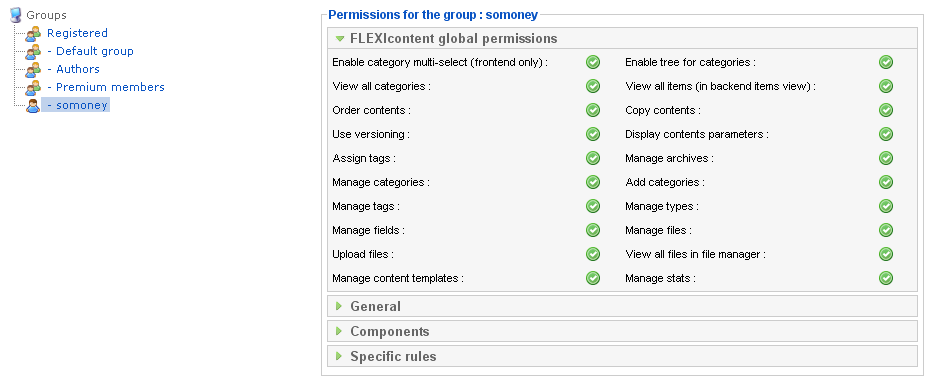The width and height of the screenshot is (936, 389).
Task: Toggle Use versioning permission
Action: click(x=593, y=134)
